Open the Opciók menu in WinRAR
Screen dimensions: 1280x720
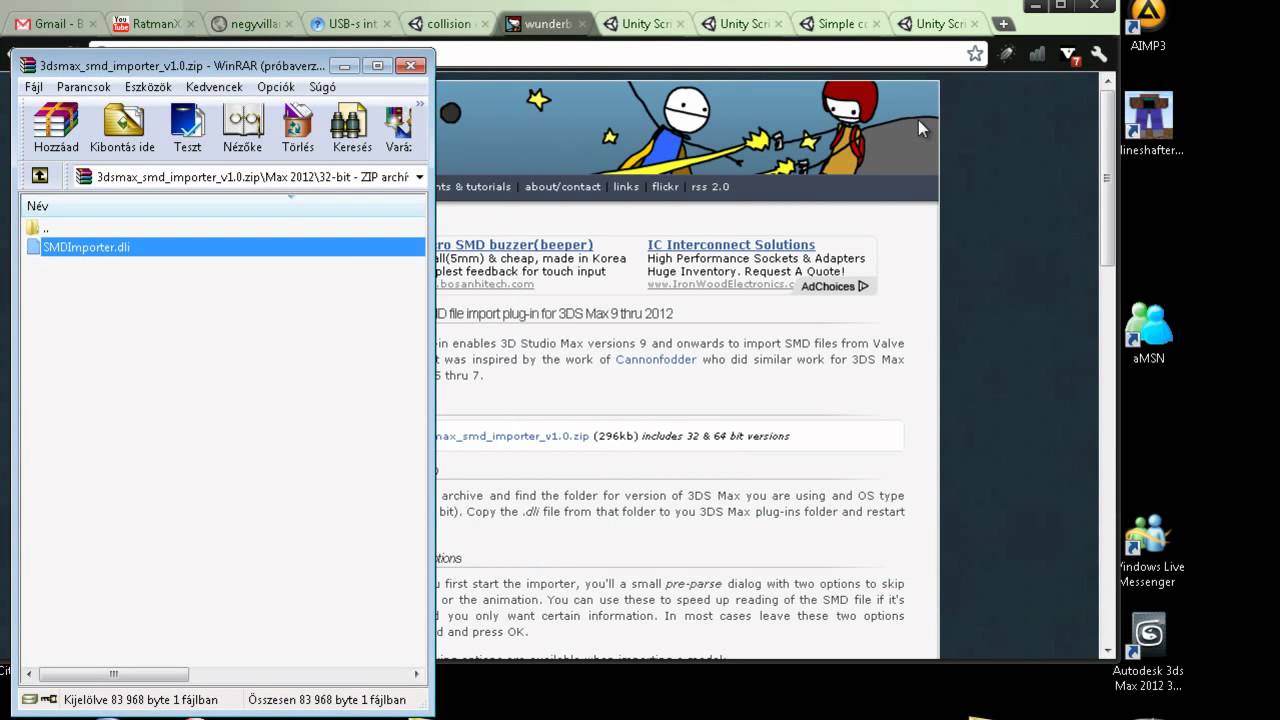tap(276, 87)
